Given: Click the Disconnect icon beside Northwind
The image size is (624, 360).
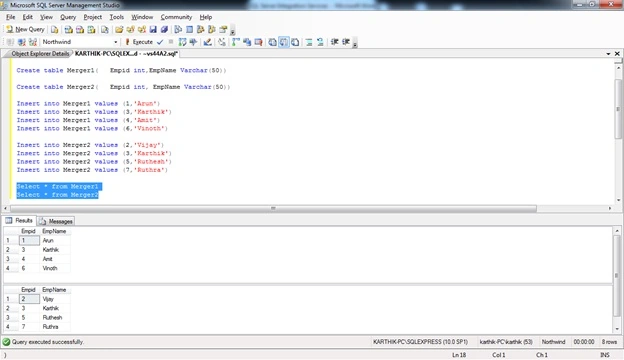Looking at the screenshot, I should point(22,42).
